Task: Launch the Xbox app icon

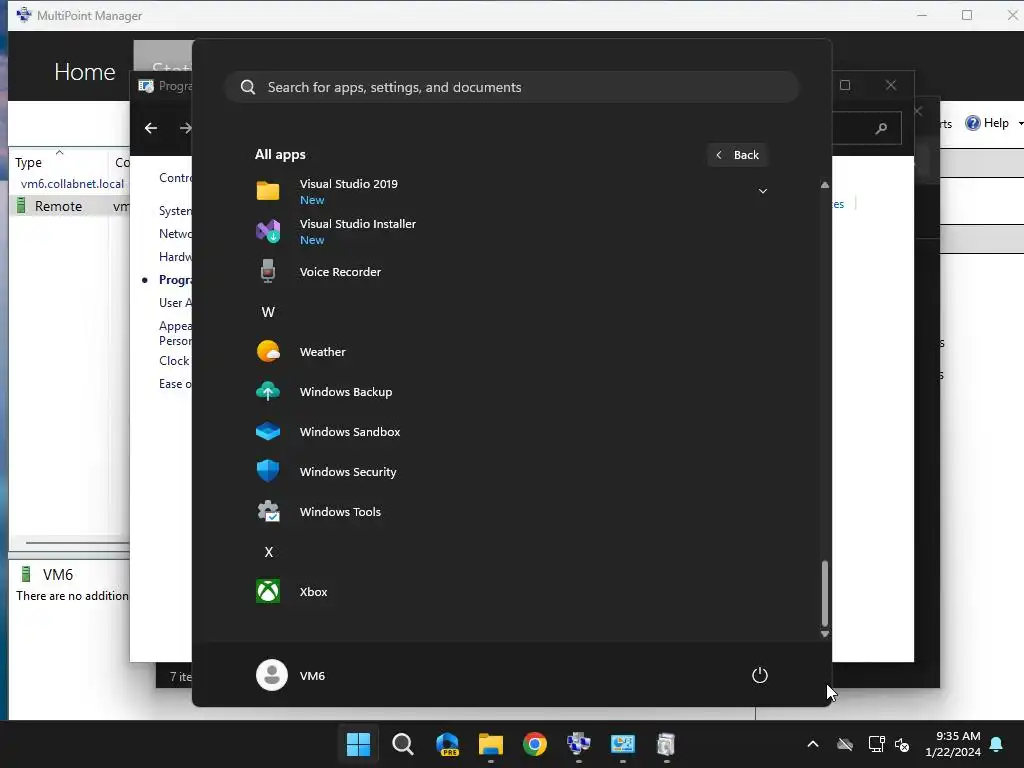Action: click(268, 592)
